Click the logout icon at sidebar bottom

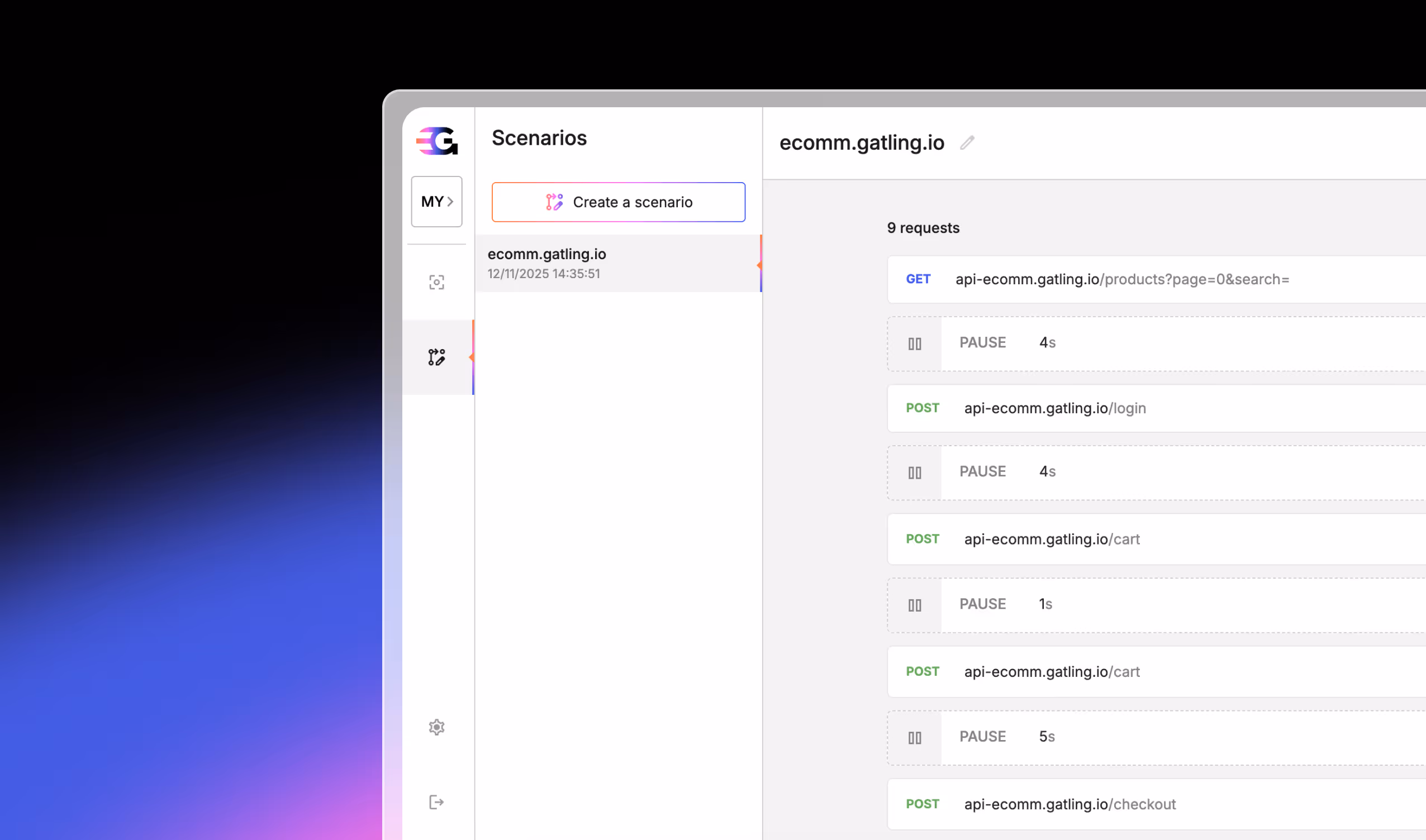tap(436, 802)
